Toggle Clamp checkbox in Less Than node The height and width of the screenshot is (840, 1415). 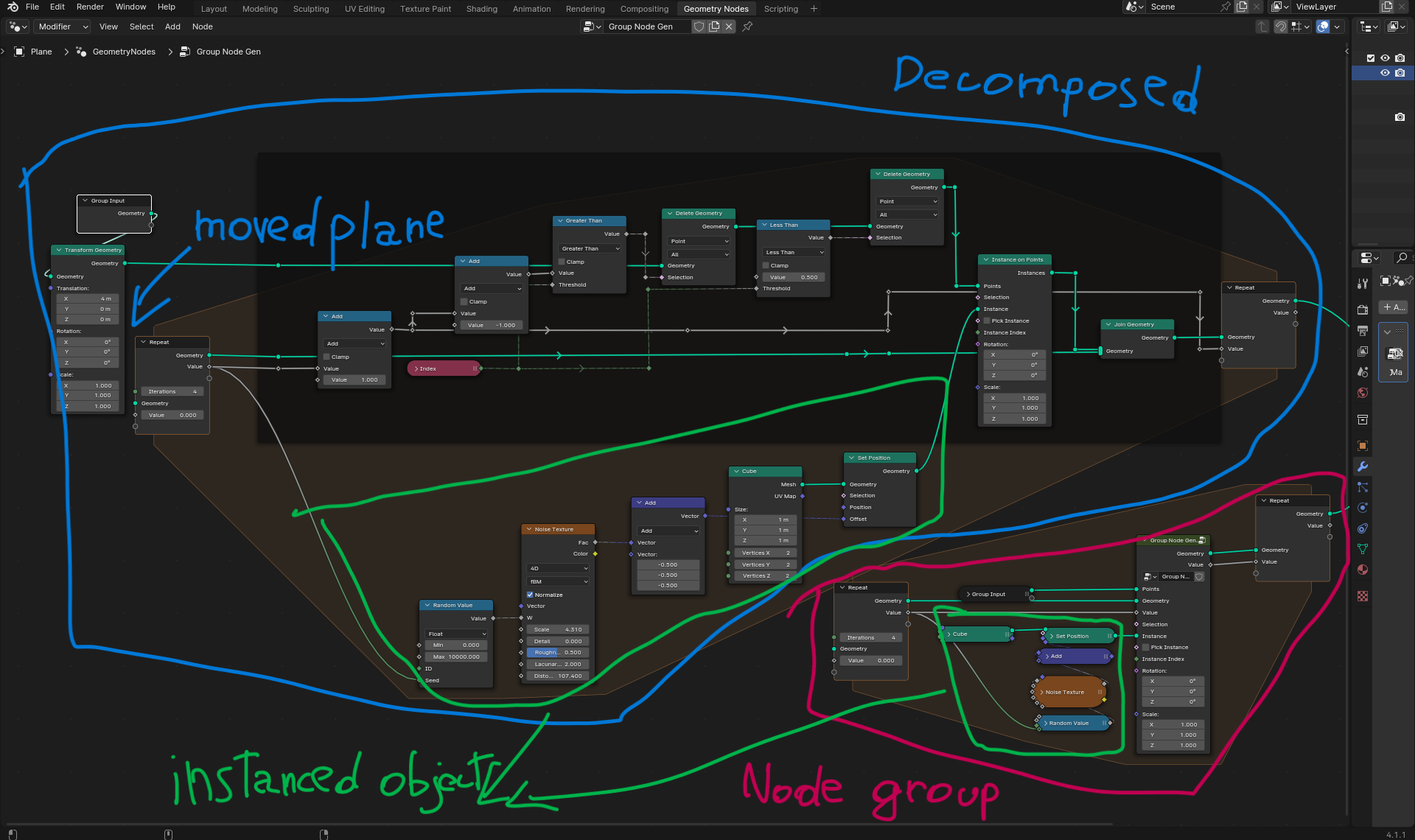tap(766, 265)
